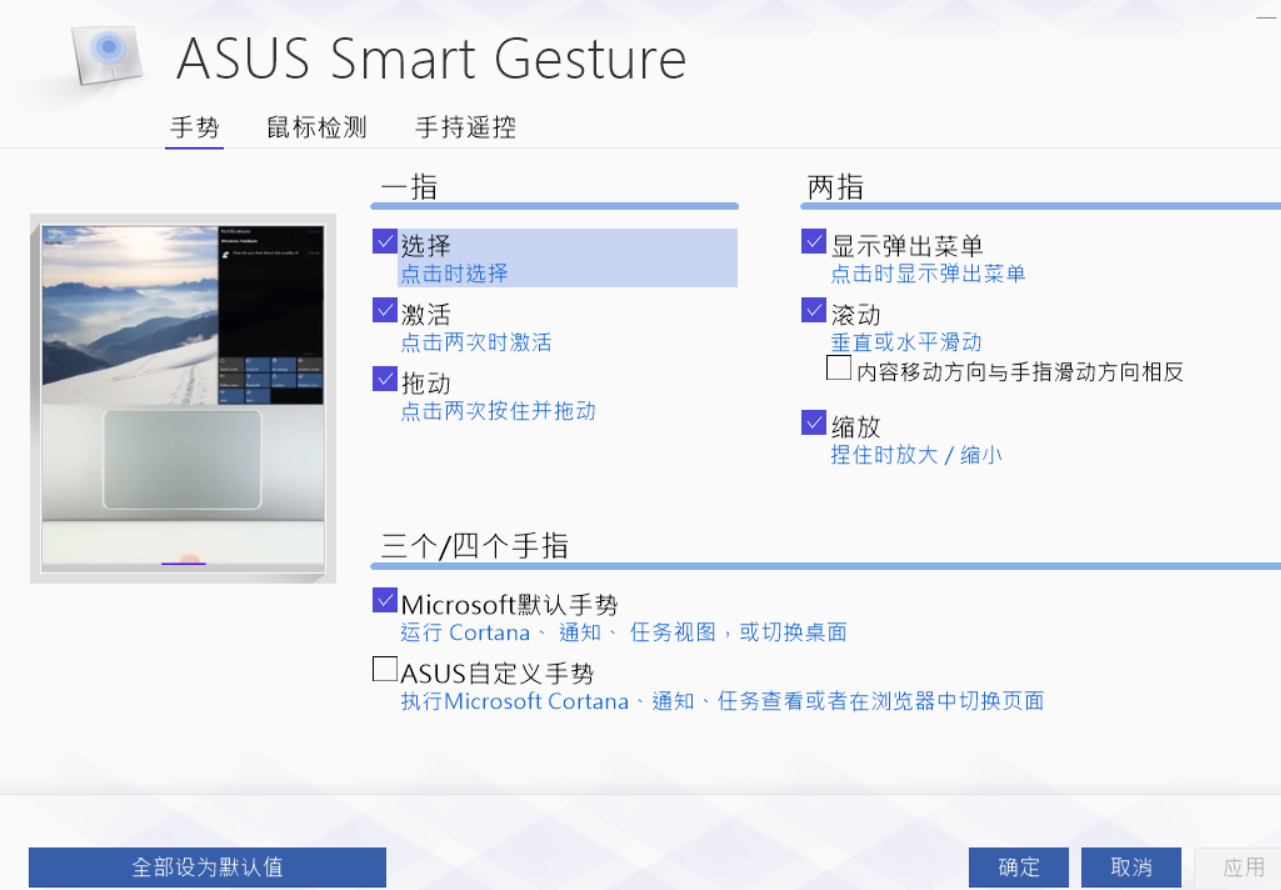This screenshot has height=890, width=1281.
Task: Click the 全部设为默认值 button
Action: [x=207, y=867]
